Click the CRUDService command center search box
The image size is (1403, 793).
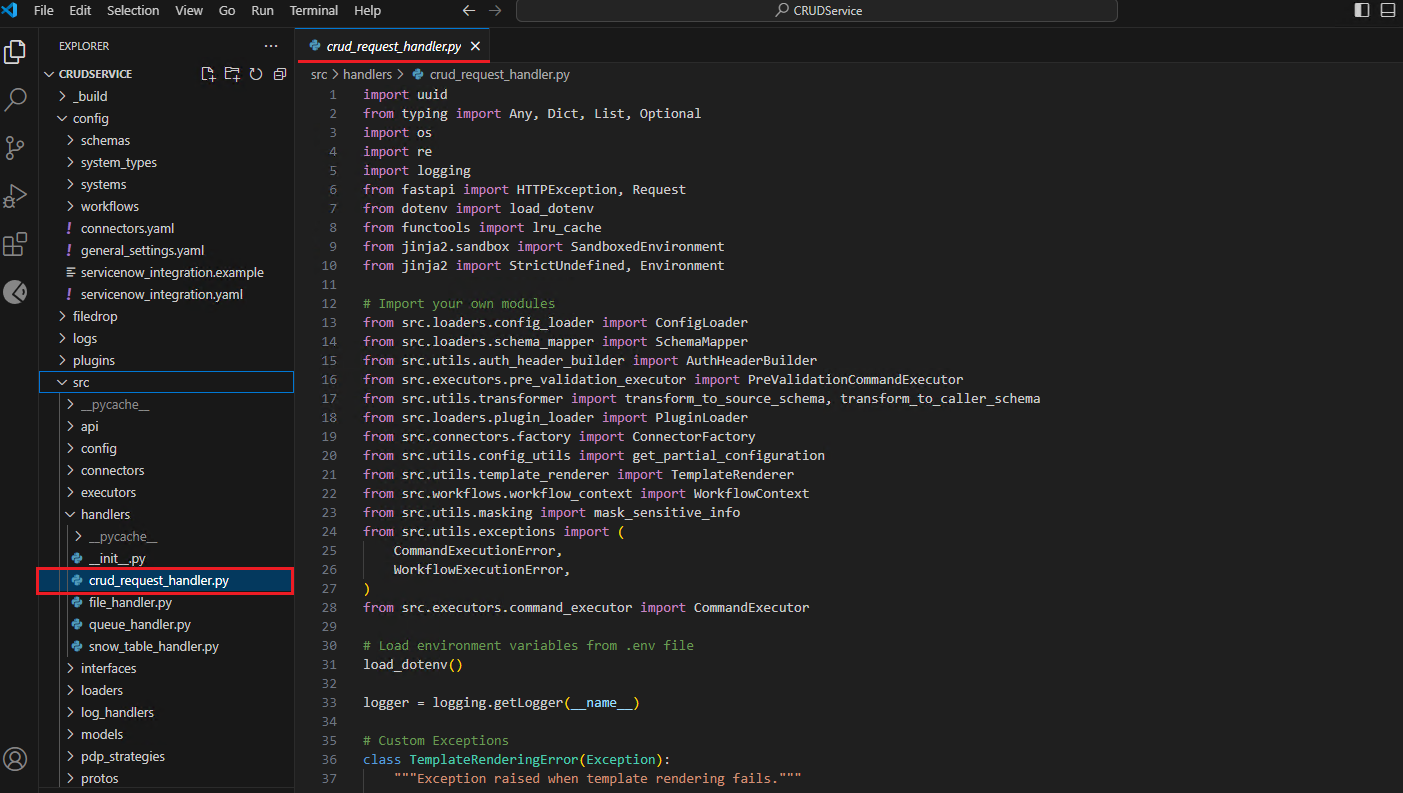816,11
